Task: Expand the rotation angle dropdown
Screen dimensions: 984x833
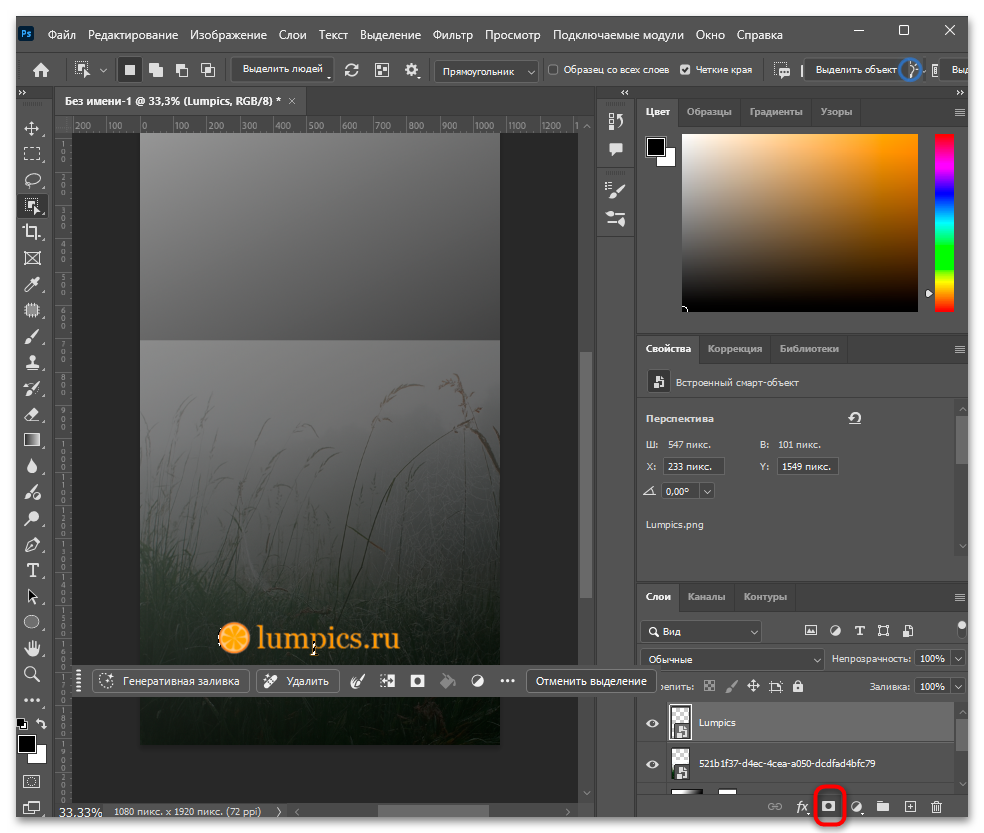Action: pos(707,491)
